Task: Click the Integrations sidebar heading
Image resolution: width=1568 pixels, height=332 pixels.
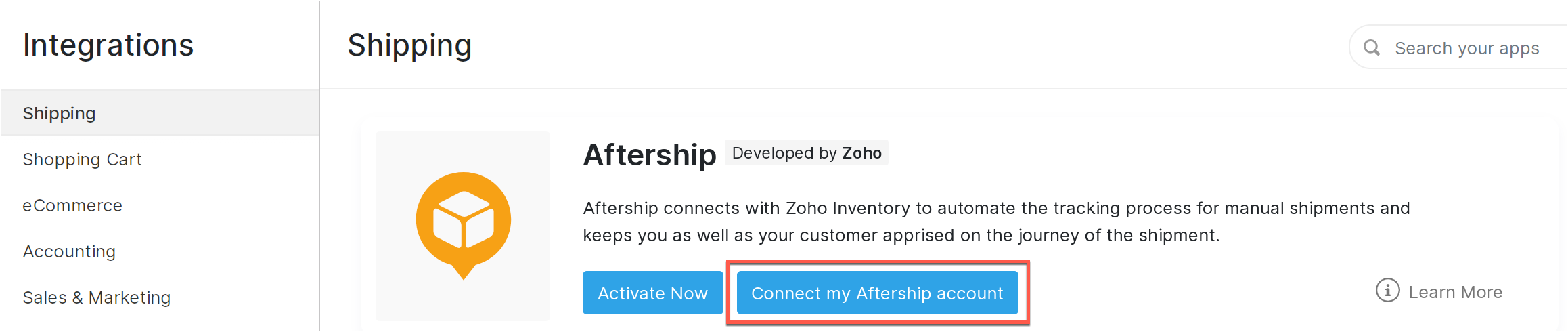Action: [108, 45]
